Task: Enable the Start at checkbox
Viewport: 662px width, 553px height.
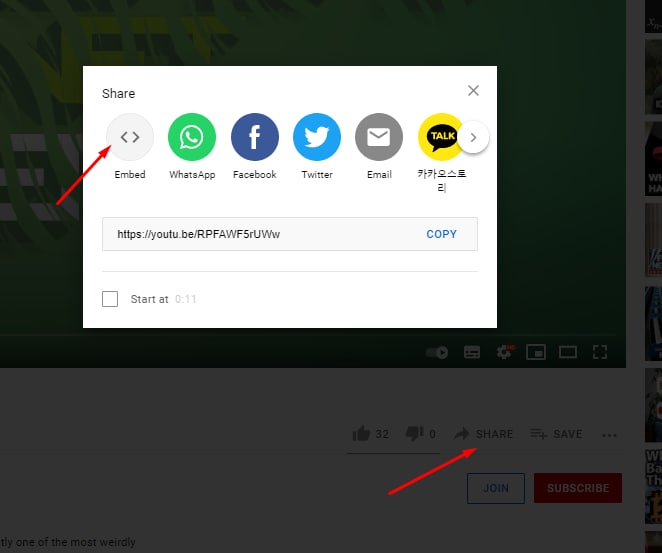Action: point(110,299)
